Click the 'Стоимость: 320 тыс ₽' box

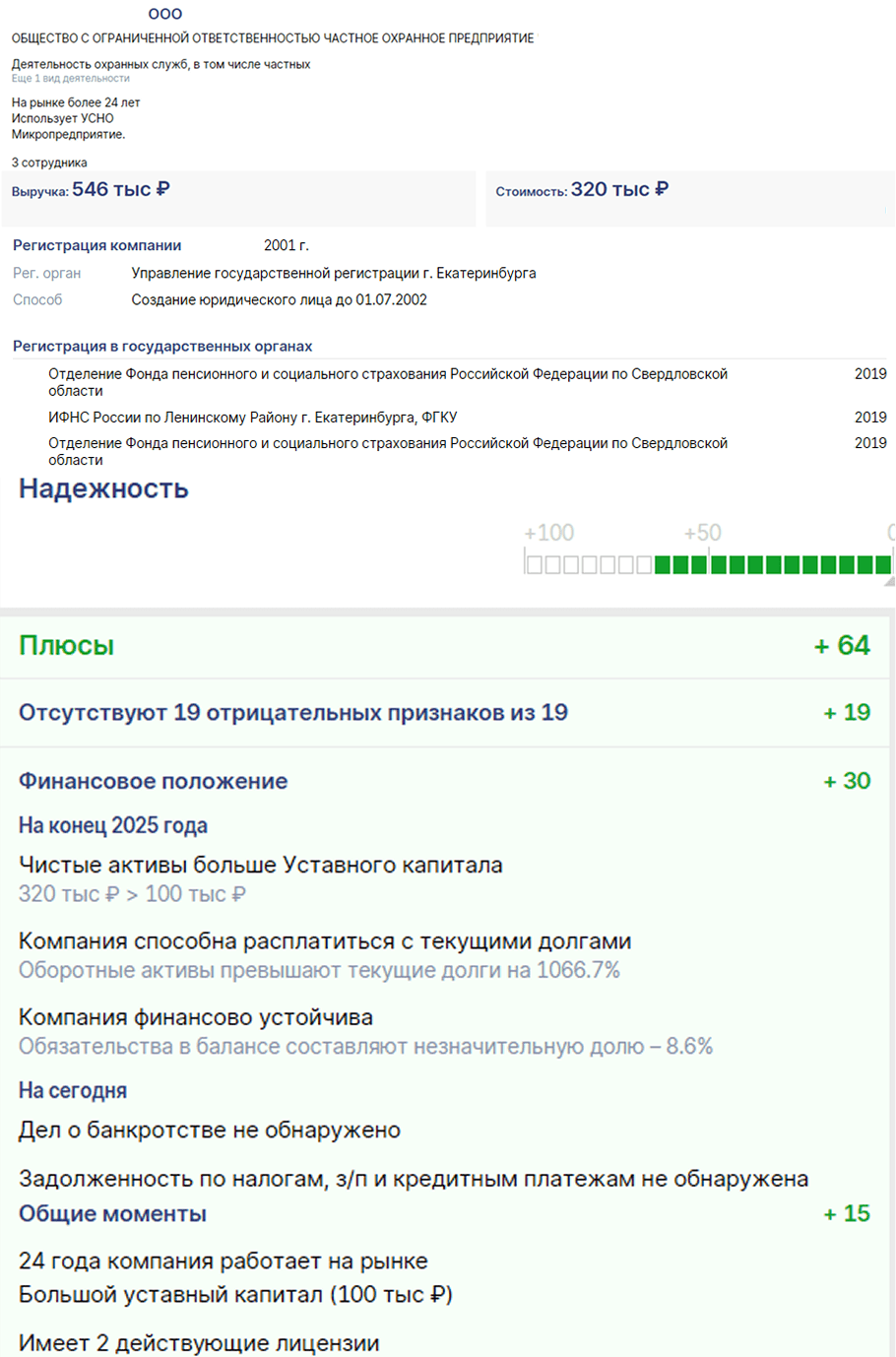coord(690,198)
